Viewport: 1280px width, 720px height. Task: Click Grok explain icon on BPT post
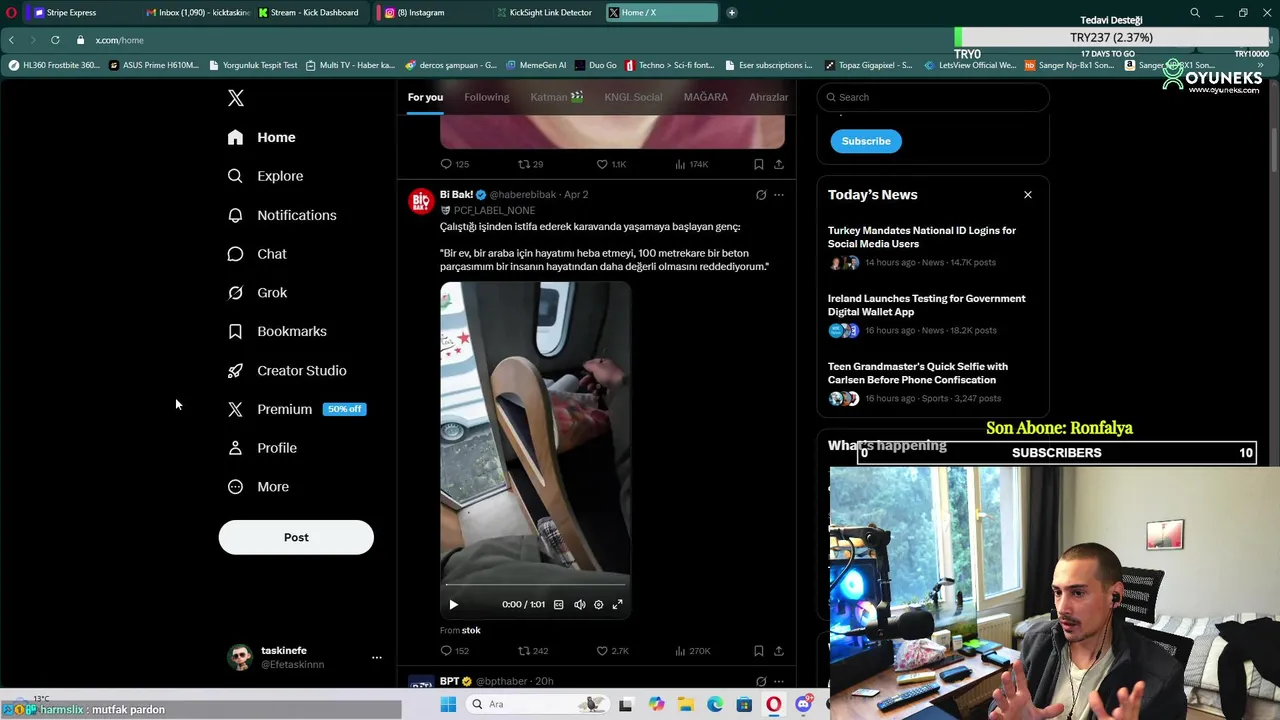coord(761,682)
